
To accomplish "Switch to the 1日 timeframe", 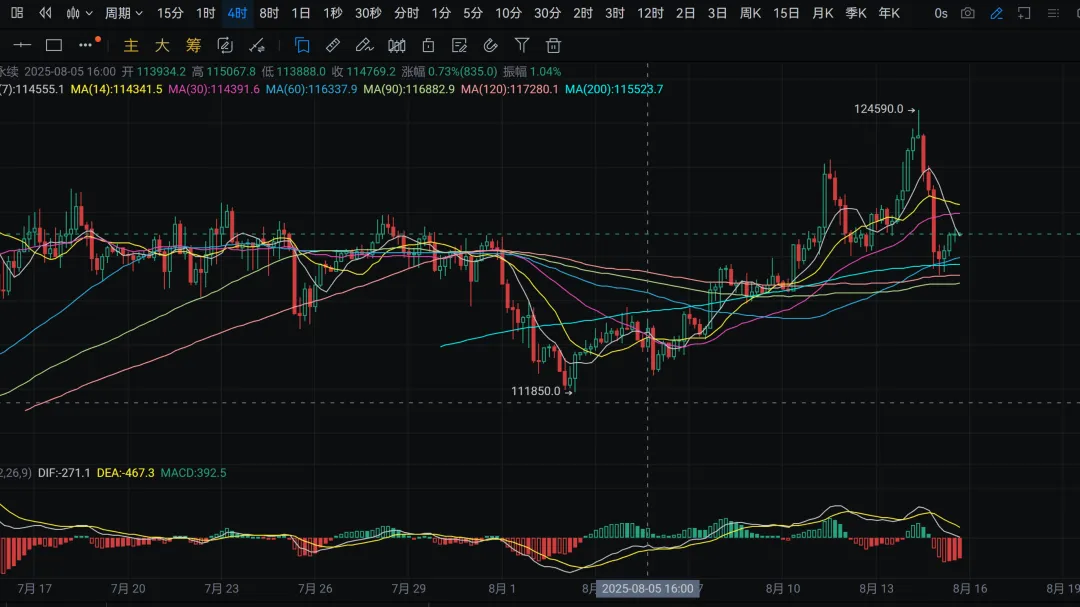I will [x=300, y=13].
